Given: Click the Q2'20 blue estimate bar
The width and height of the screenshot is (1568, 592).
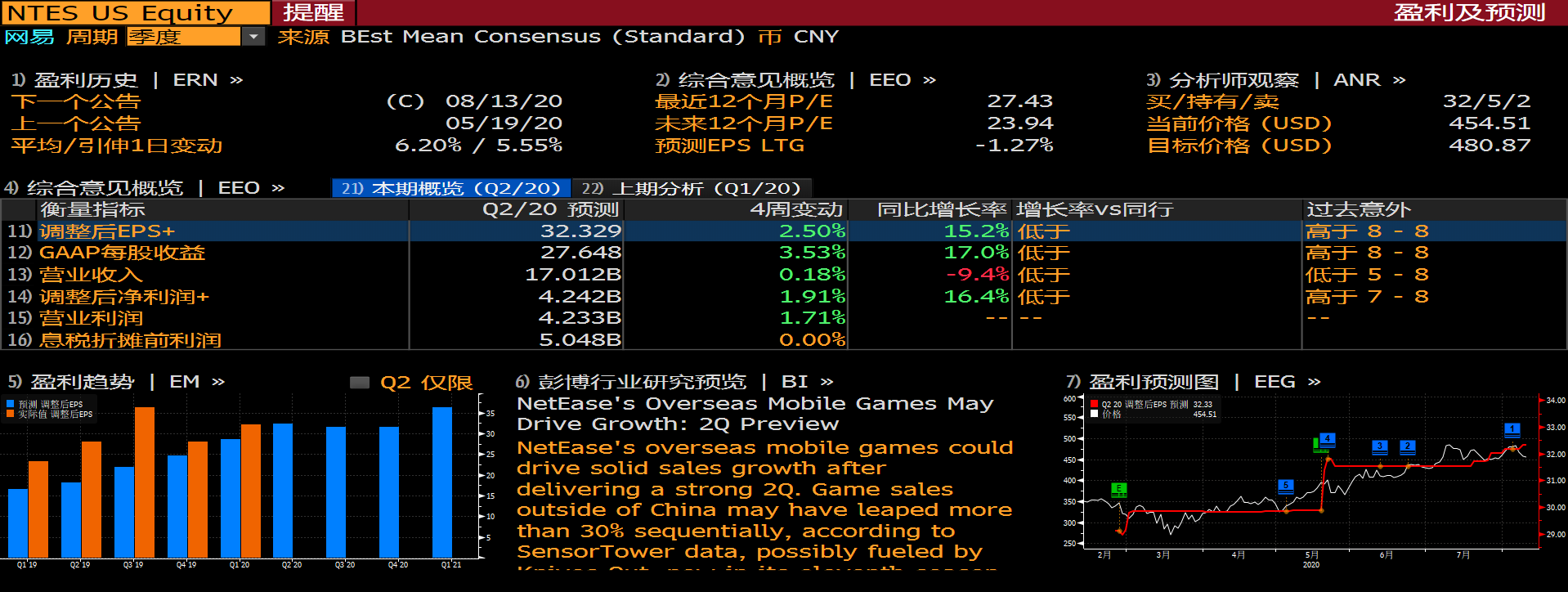Looking at the screenshot, I should [283, 491].
